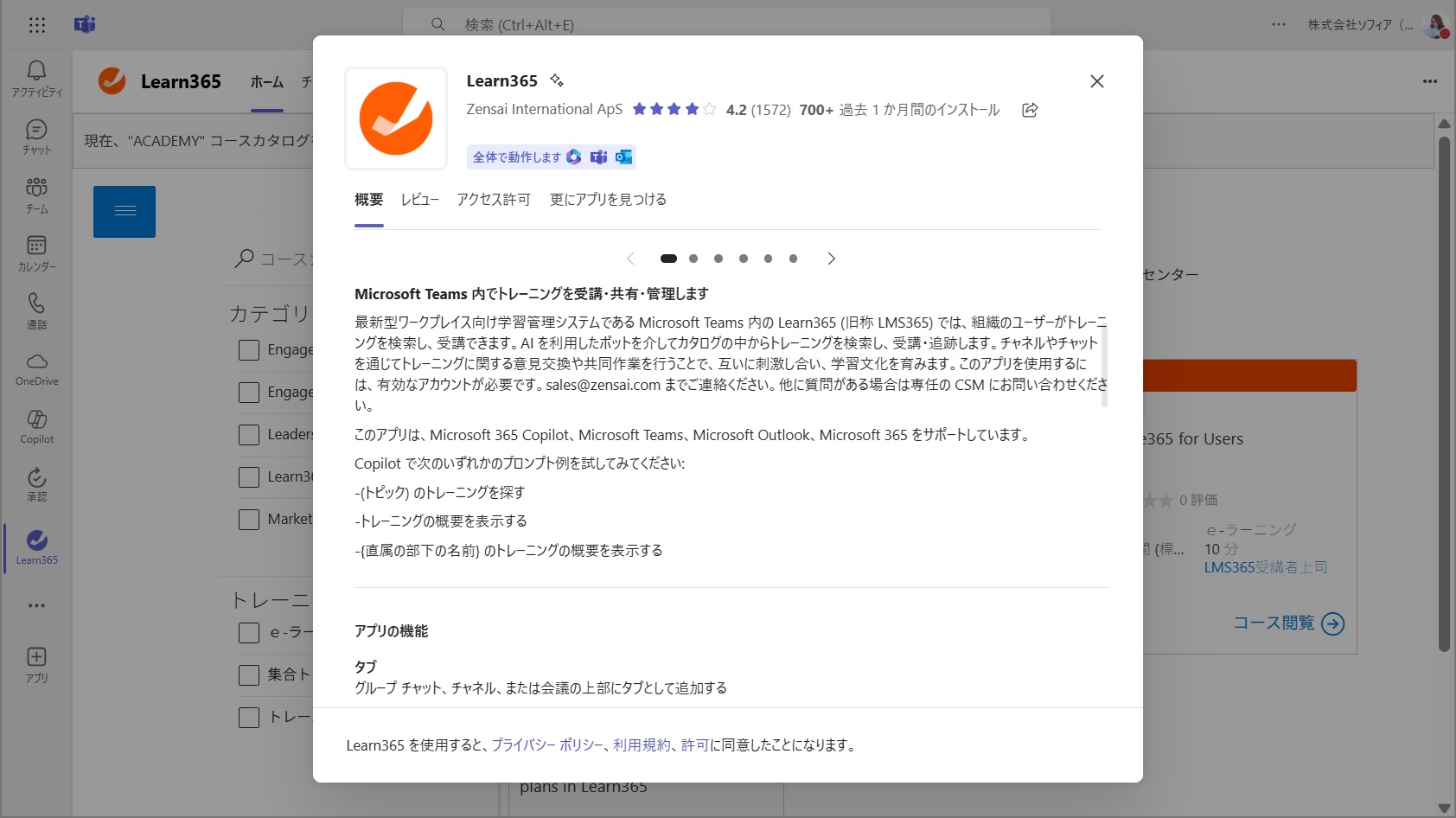Open チャット in the left sidebar
This screenshot has height=818, width=1456.
pyautogui.click(x=36, y=137)
